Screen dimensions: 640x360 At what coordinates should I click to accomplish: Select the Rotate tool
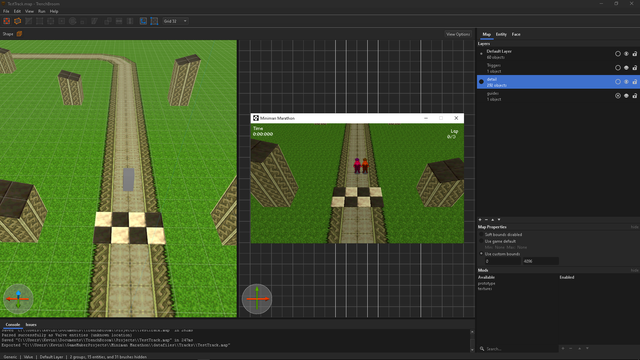73,21
